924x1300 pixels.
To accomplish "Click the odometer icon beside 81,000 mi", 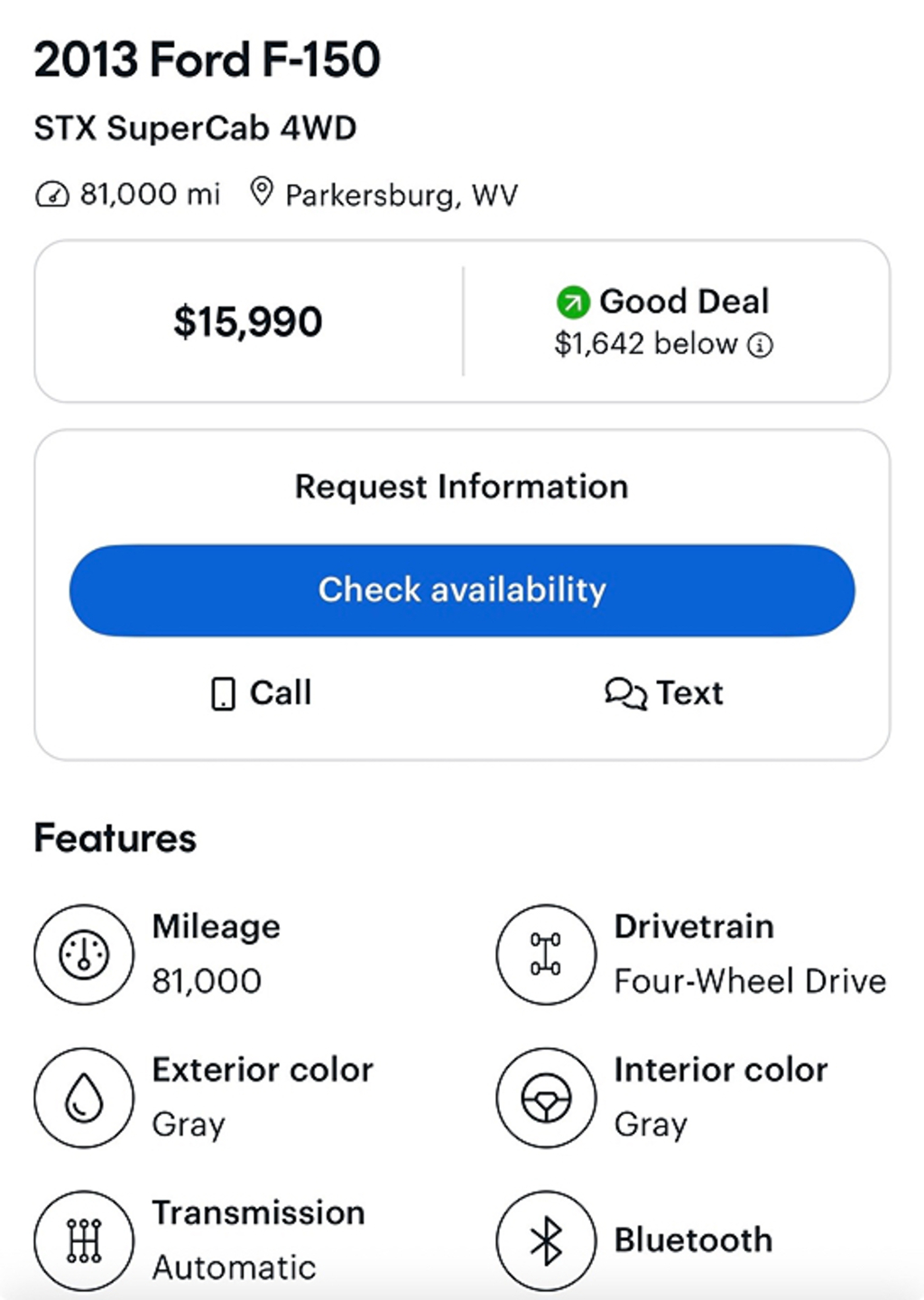I will coord(51,194).
